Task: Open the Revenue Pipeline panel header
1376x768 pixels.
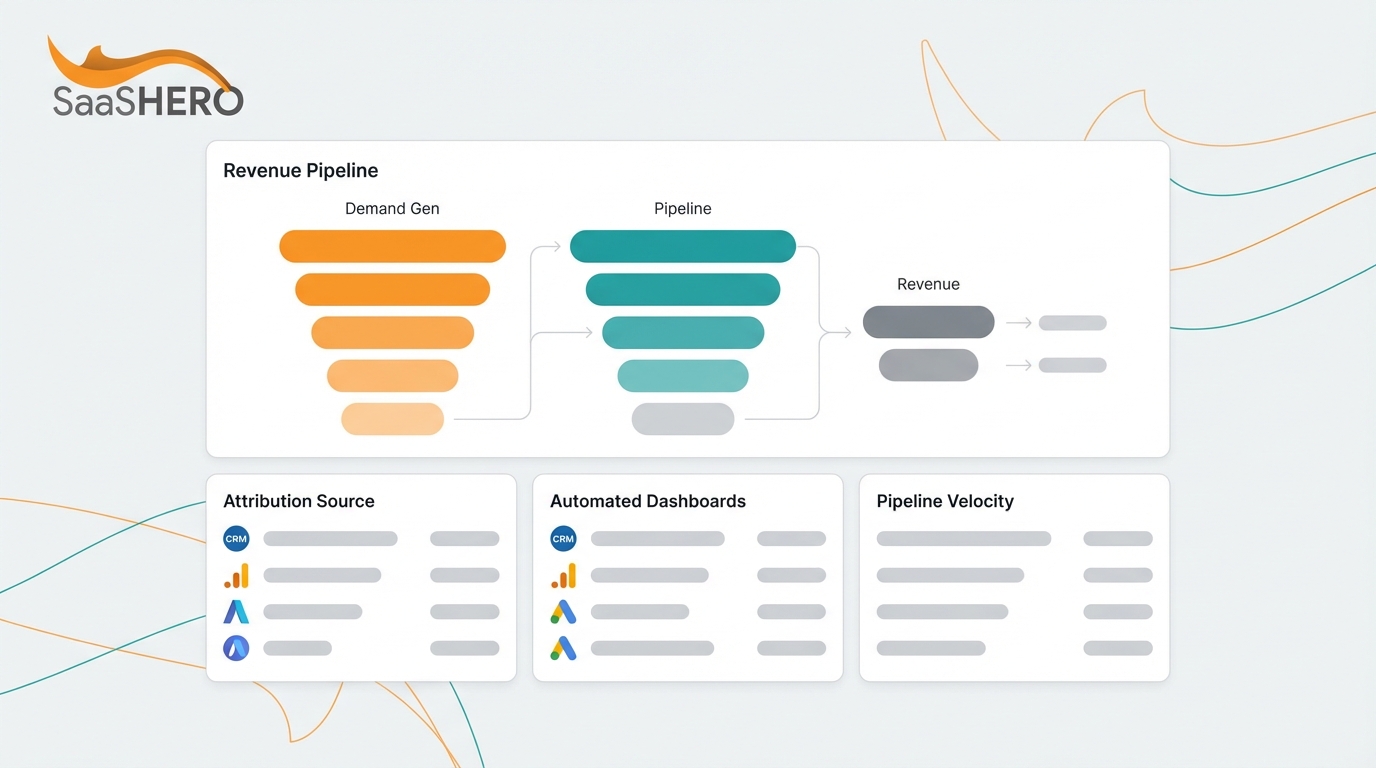Action: click(x=300, y=170)
